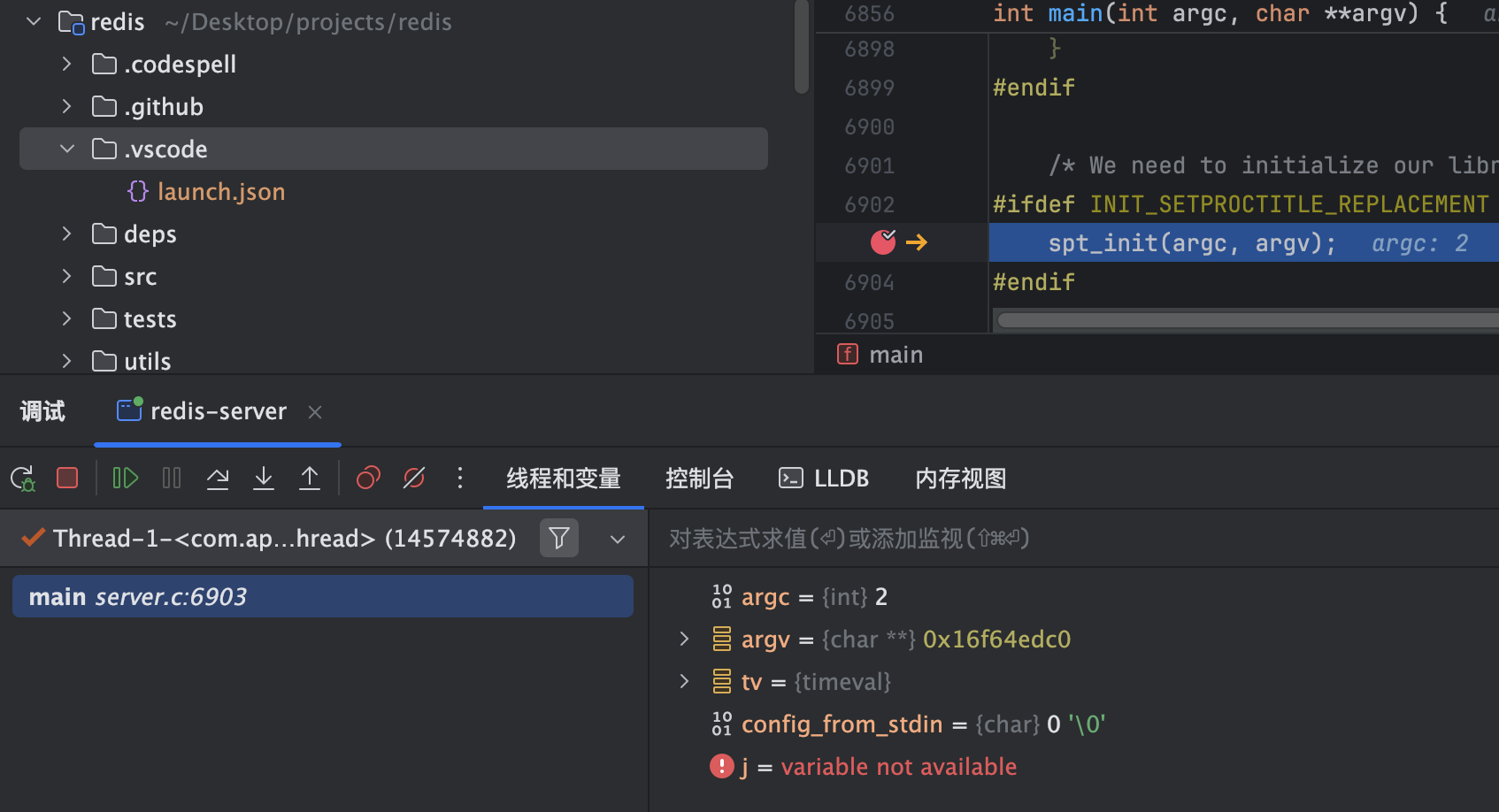Stop the debugging session

point(66,478)
